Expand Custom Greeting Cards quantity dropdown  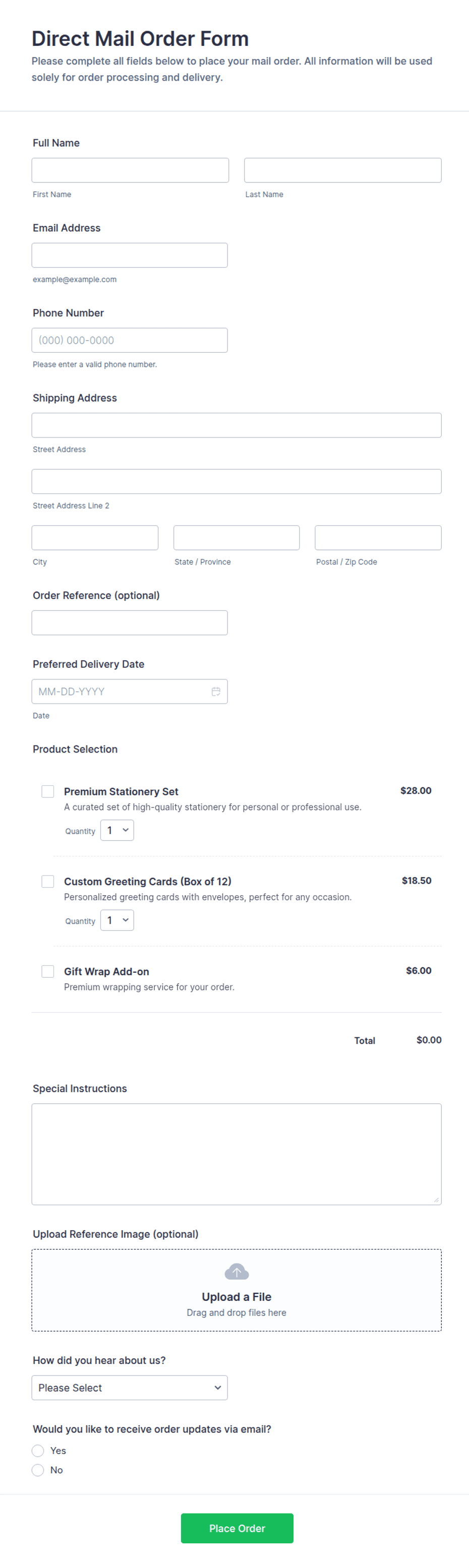117,920
